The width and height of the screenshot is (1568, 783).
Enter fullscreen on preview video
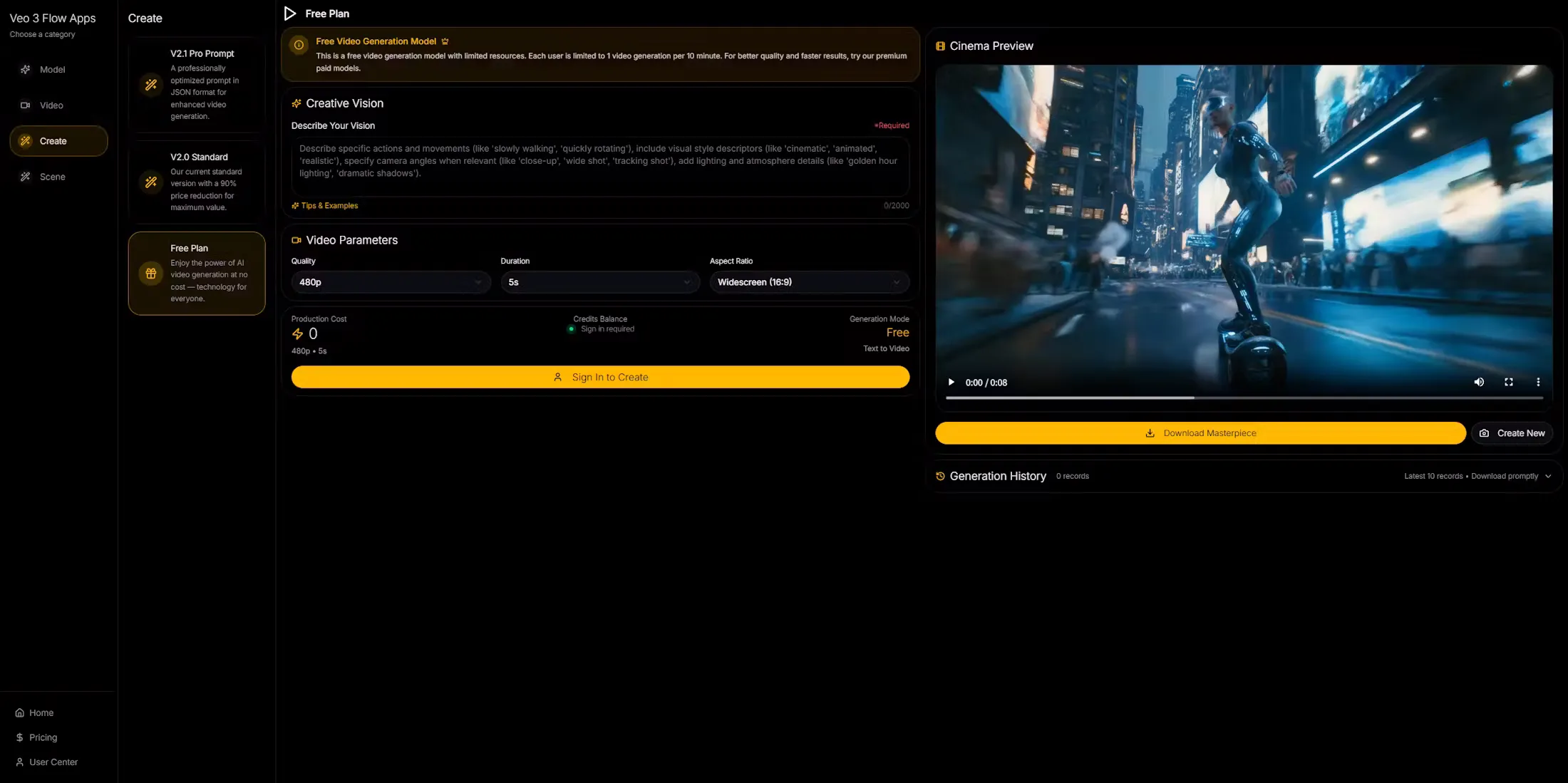click(x=1509, y=383)
